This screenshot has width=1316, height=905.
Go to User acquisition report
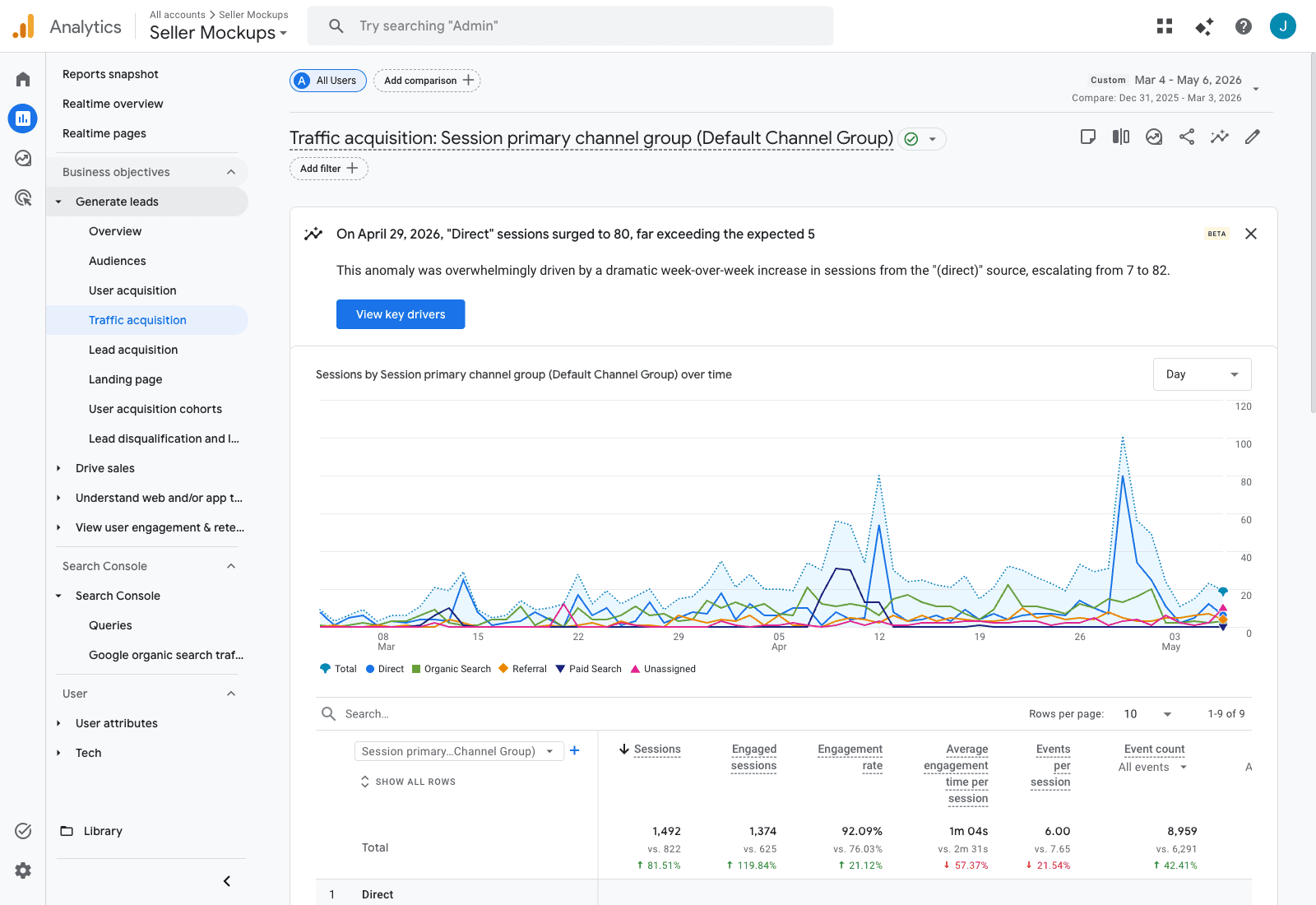pos(132,290)
